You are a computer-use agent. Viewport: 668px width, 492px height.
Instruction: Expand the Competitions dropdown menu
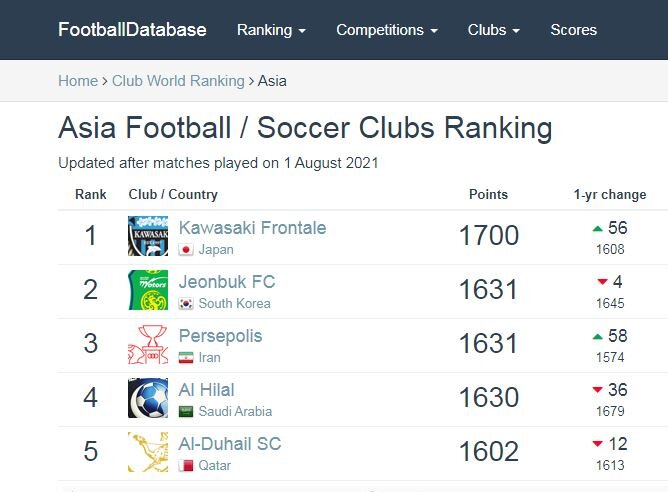pyautogui.click(x=387, y=30)
